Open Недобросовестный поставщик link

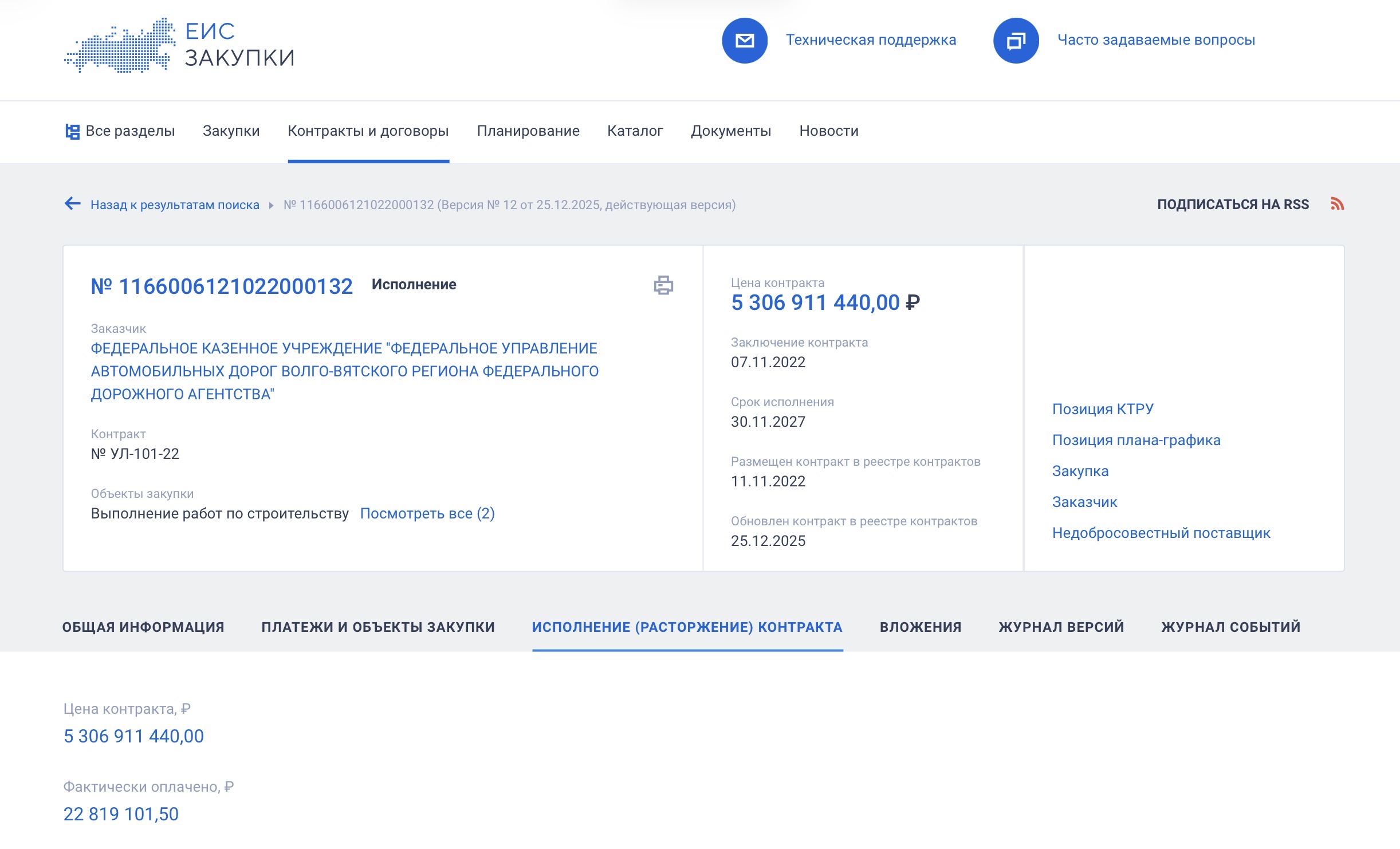point(1161,533)
